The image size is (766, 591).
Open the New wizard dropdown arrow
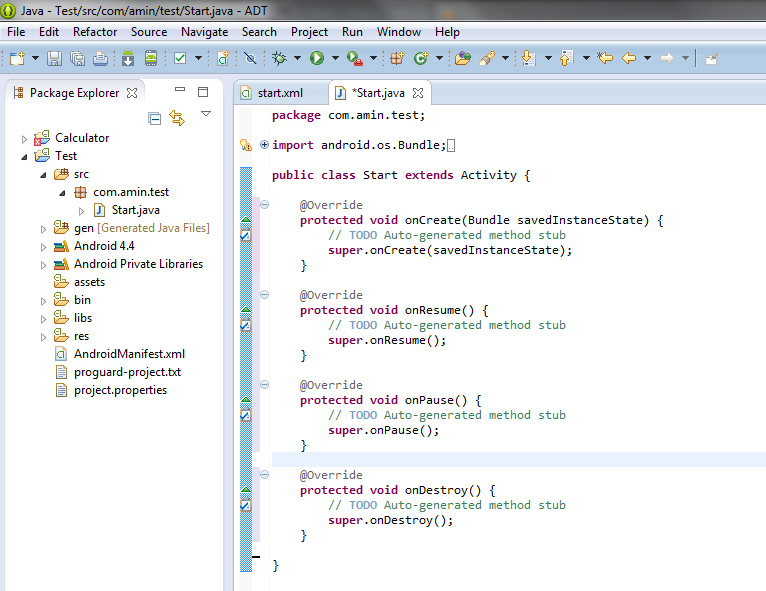(x=35, y=58)
